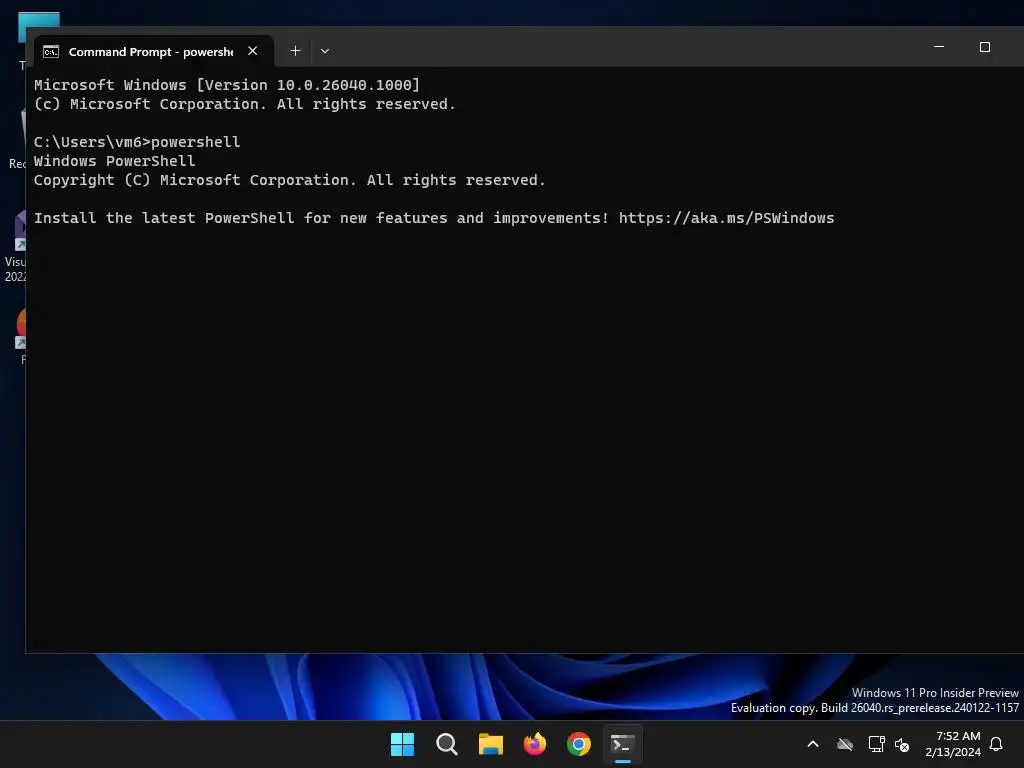Viewport: 1024px width, 768px height.
Task: Select the Command Prompt - powershell tab
Action: click(153, 52)
